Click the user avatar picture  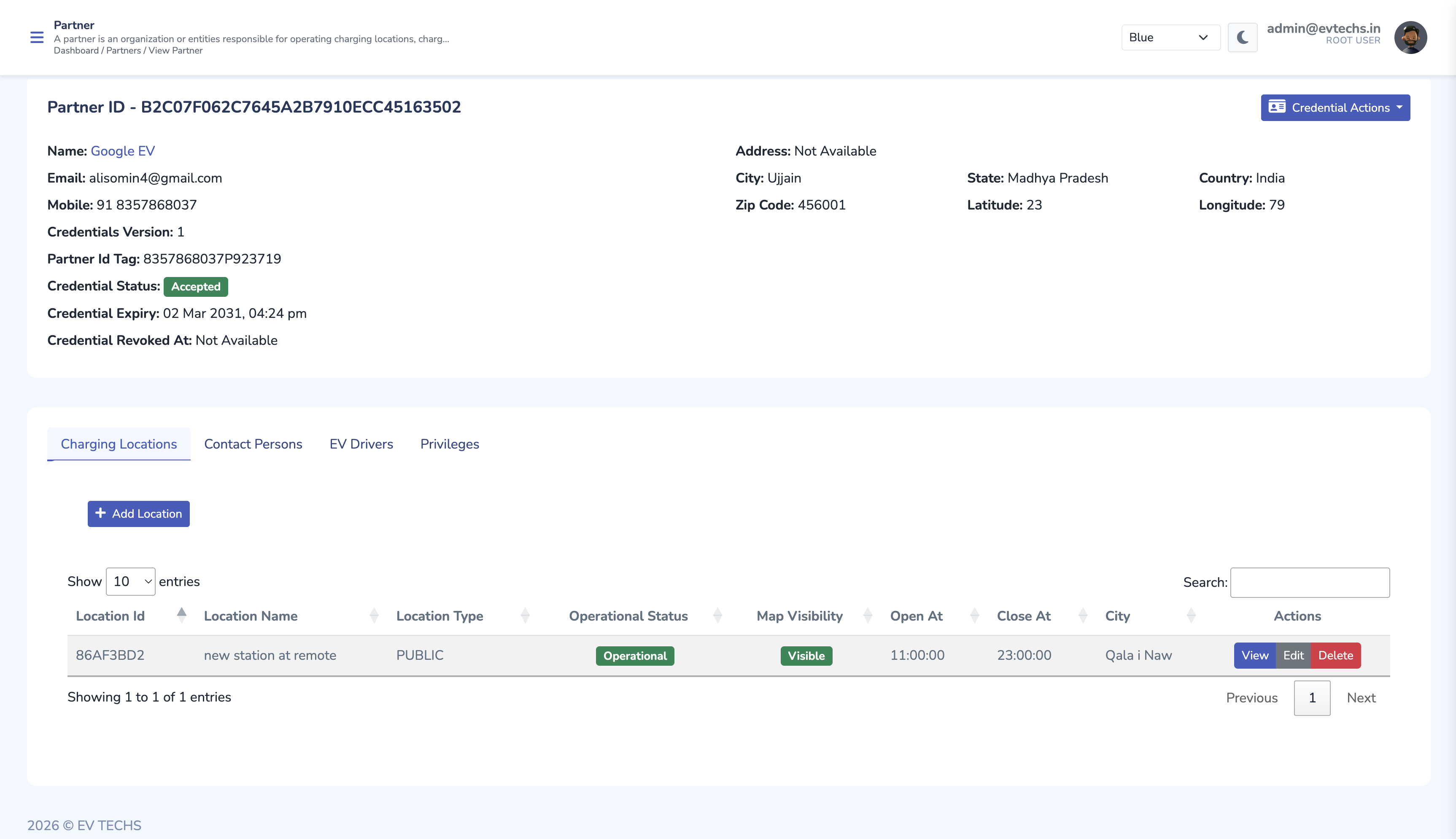tap(1410, 38)
